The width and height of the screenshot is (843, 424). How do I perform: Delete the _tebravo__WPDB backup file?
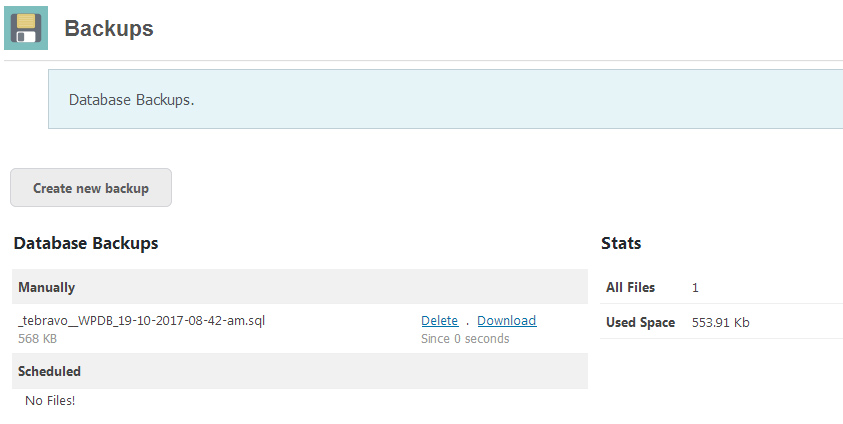pos(440,321)
